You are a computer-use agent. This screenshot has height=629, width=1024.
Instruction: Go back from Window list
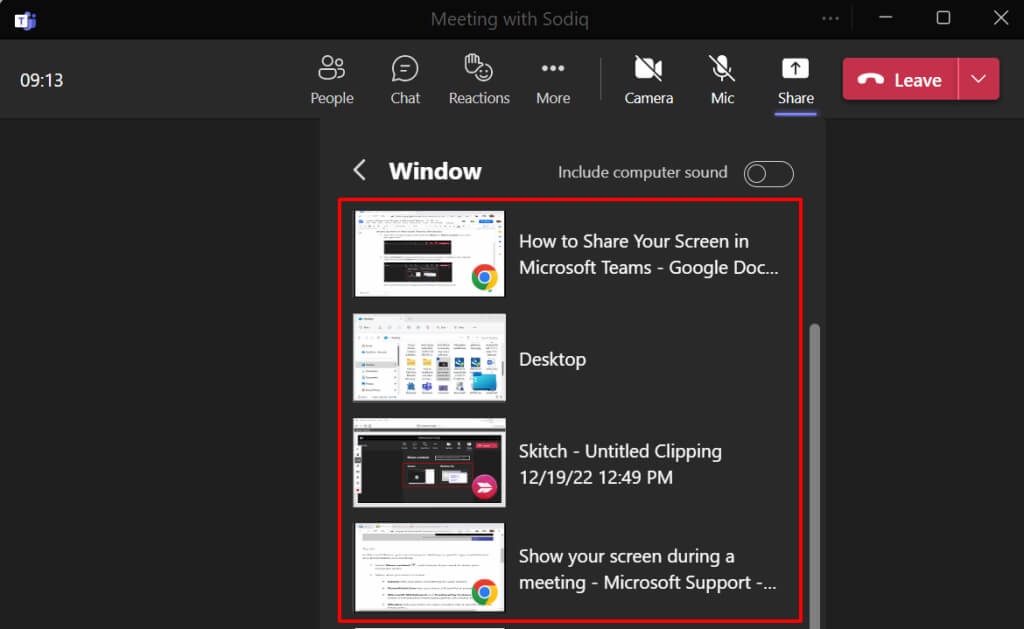[x=359, y=170]
